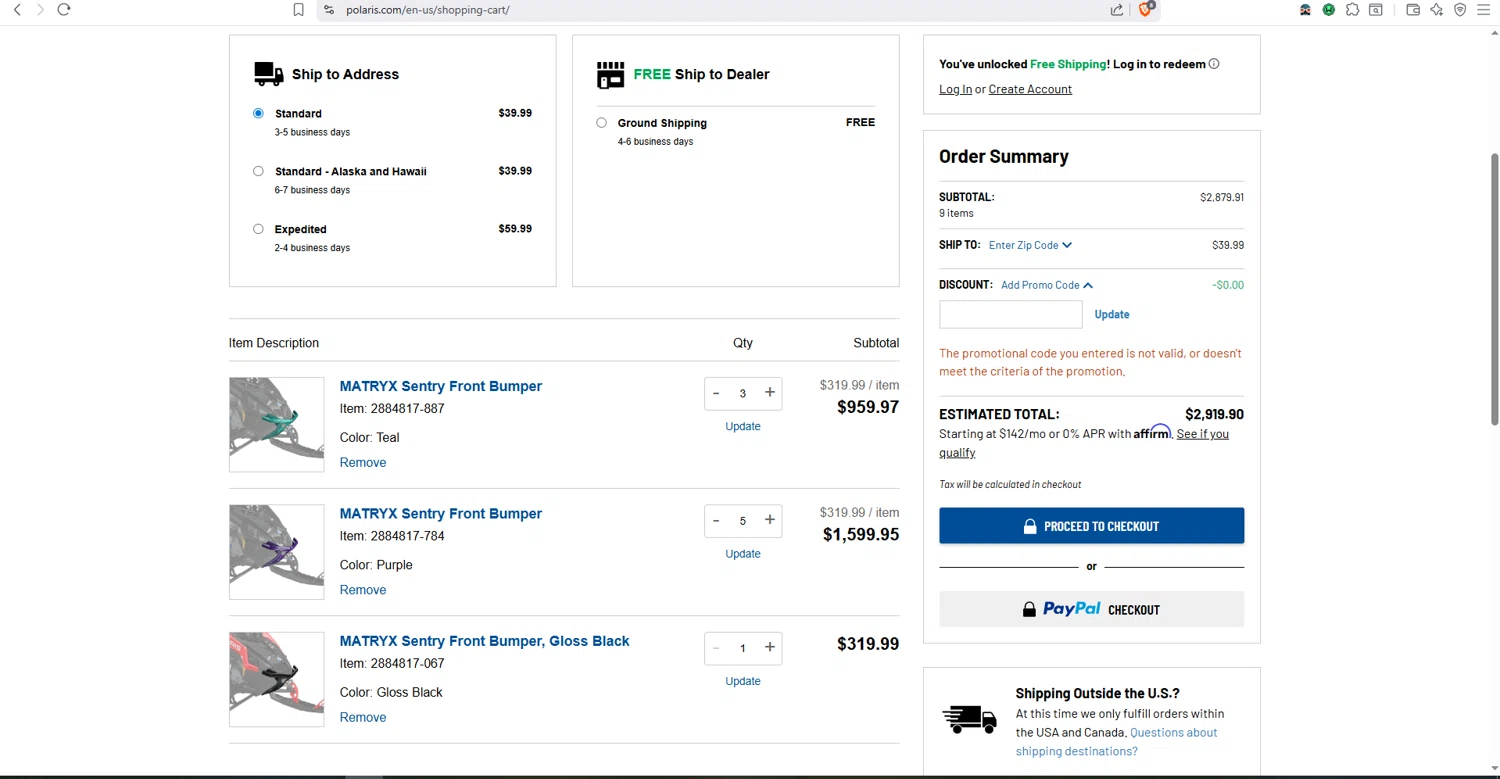Go forward using the browser forward arrow
1500x779 pixels.
40,10
